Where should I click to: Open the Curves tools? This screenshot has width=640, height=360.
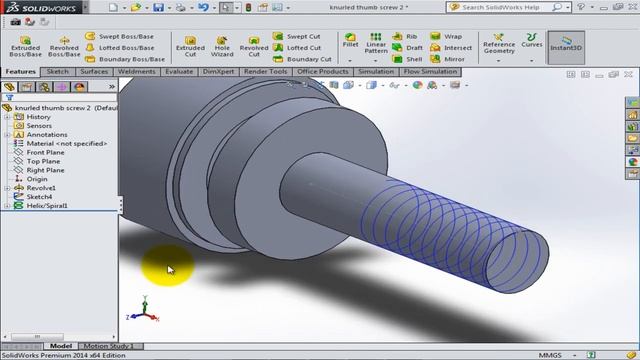(x=531, y=40)
